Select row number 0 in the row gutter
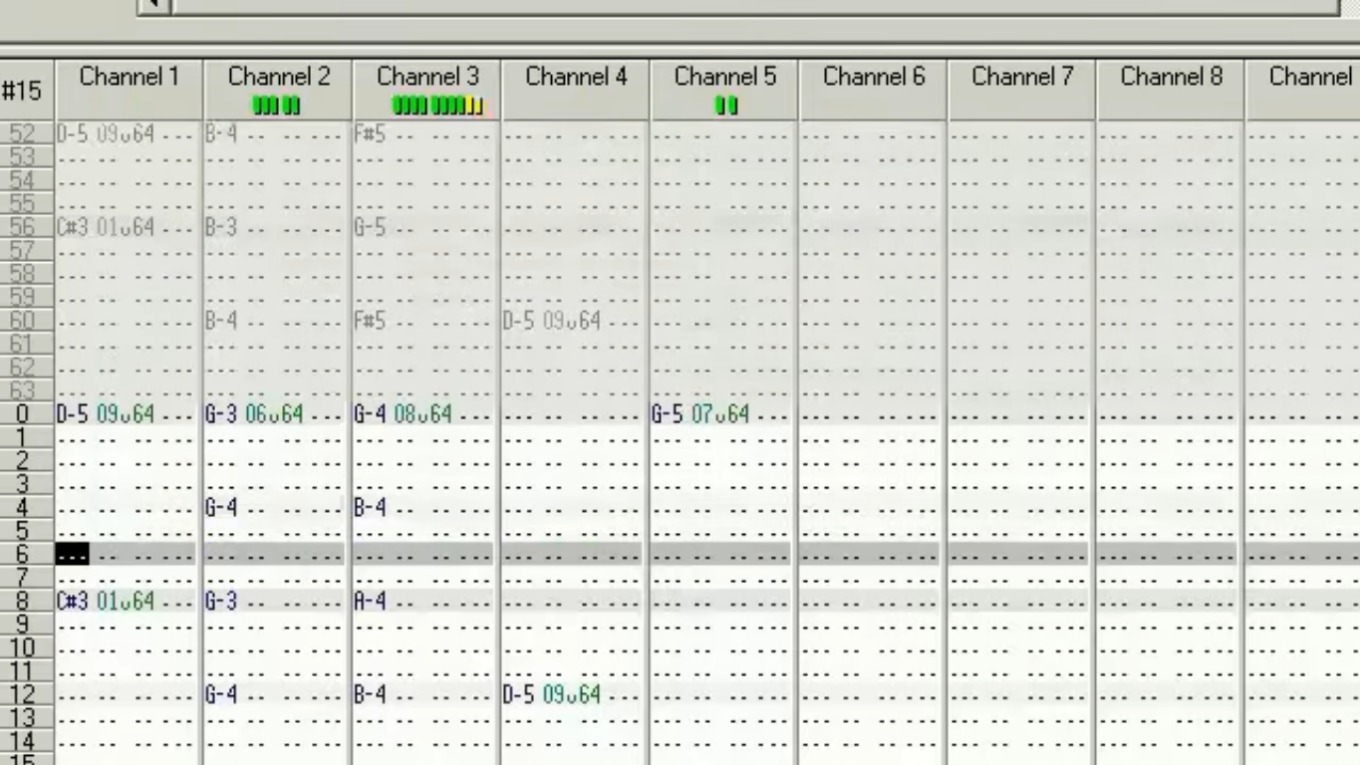 tap(22, 414)
